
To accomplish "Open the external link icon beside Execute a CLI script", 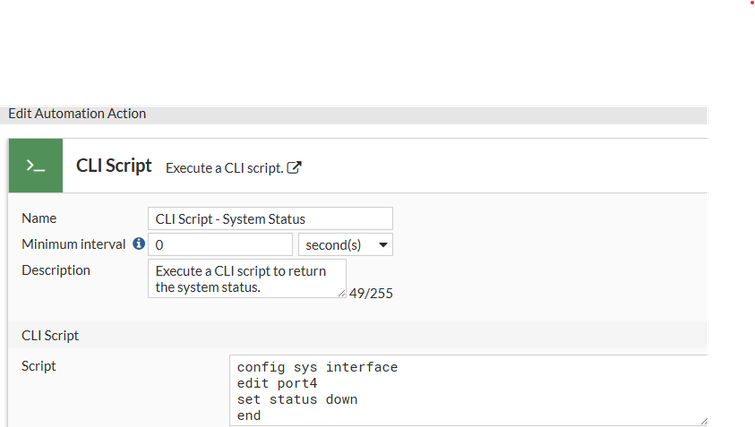I will click(x=294, y=168).
